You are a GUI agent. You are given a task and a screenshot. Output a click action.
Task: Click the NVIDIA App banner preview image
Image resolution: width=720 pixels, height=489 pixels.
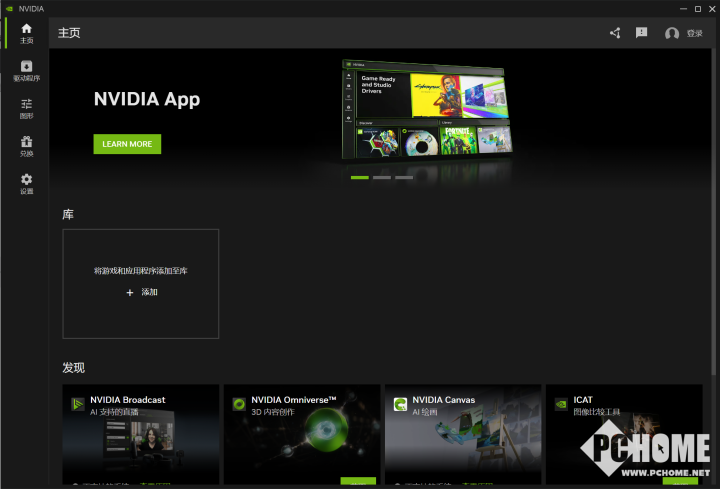pos(427,110)
